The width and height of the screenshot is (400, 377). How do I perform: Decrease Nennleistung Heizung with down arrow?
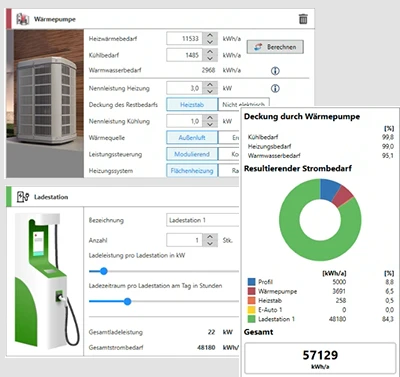tap(210, 91)
